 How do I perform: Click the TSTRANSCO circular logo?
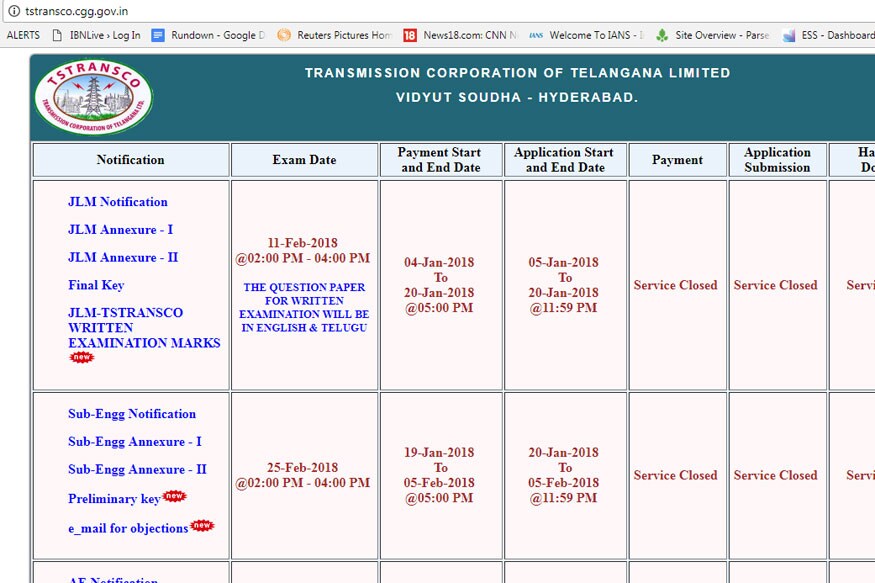click(93, 94)
